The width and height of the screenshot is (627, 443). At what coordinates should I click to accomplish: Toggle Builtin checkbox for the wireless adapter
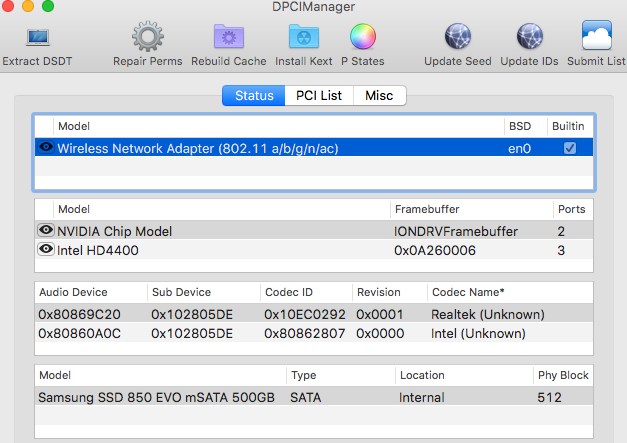569,148
